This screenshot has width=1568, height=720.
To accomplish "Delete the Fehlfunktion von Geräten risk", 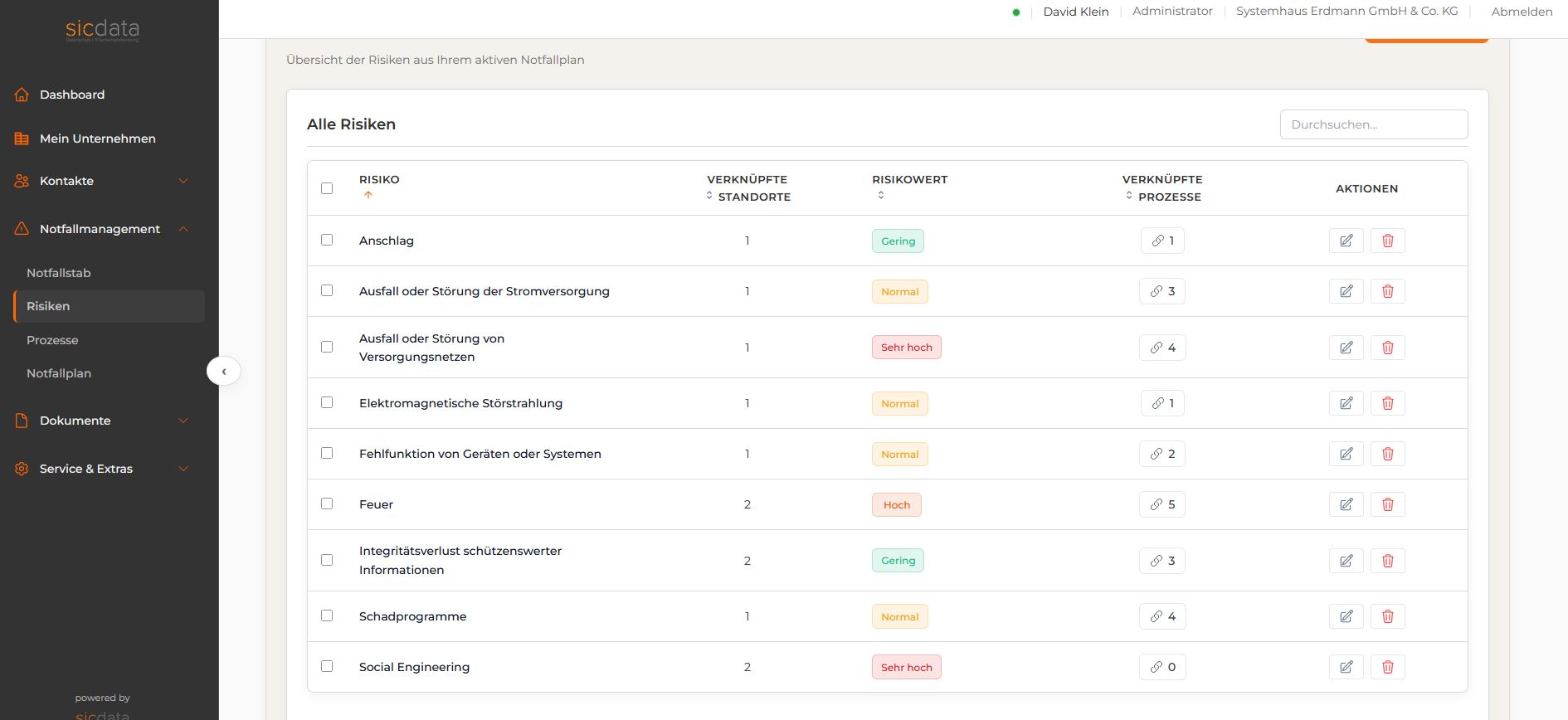I will 1387,454.
